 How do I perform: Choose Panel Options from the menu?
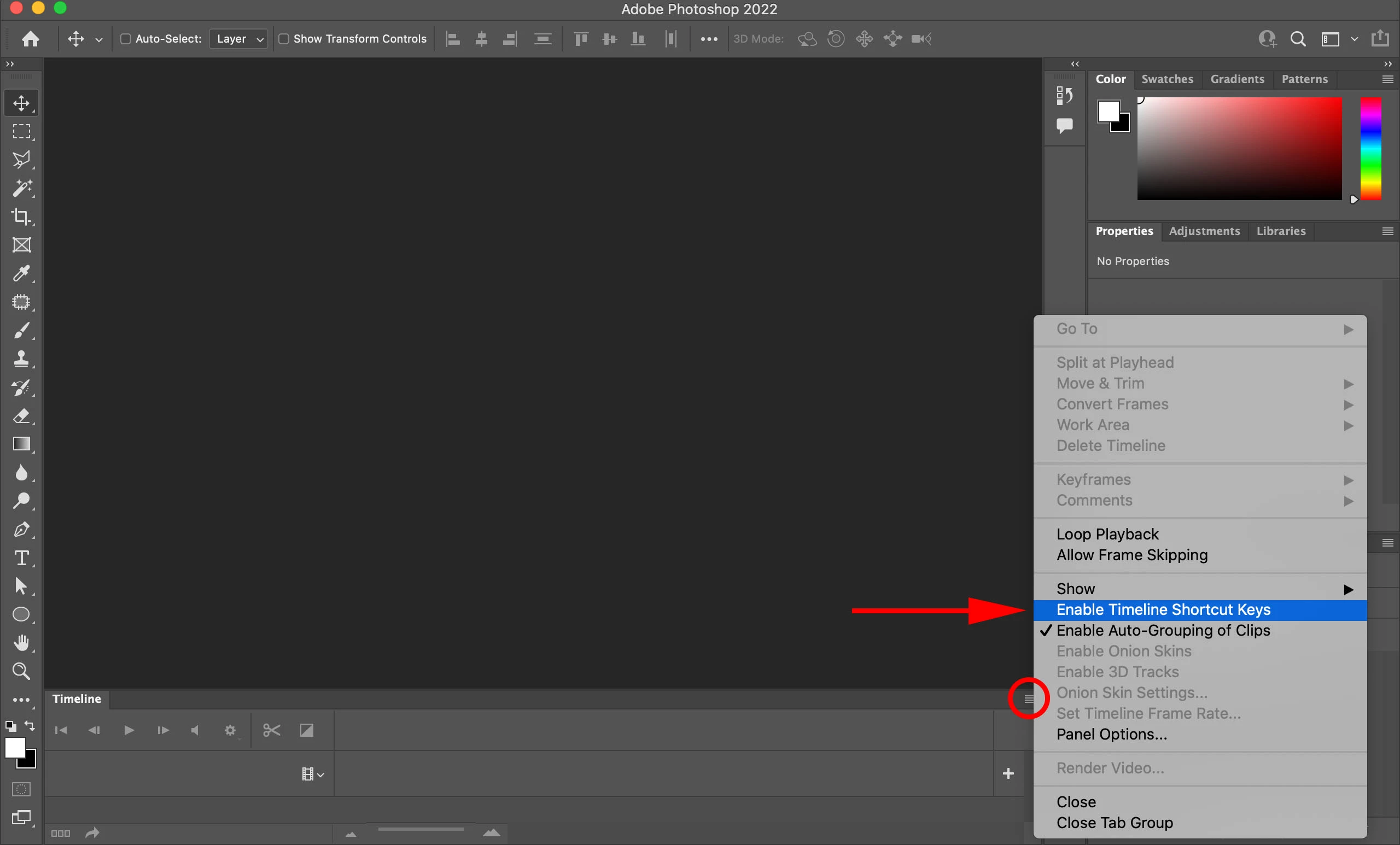point(1111,734)
